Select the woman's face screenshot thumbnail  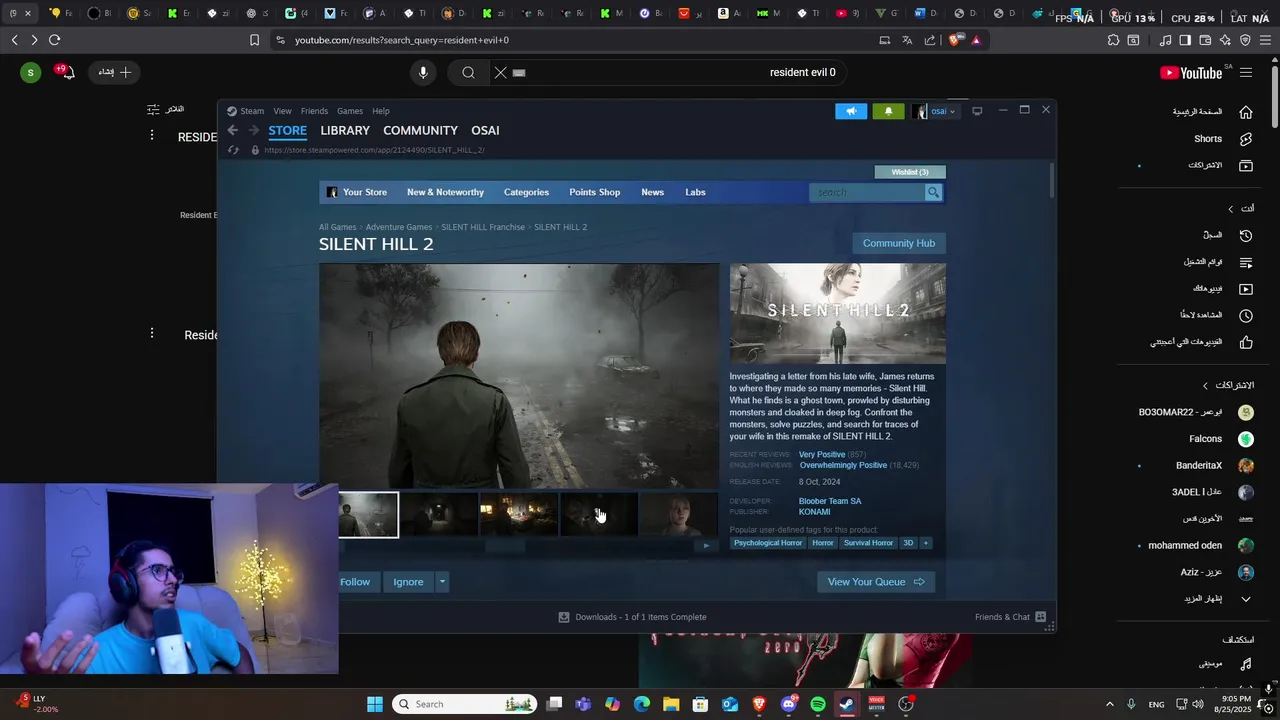pyautogui.click(x=679, y=515)
